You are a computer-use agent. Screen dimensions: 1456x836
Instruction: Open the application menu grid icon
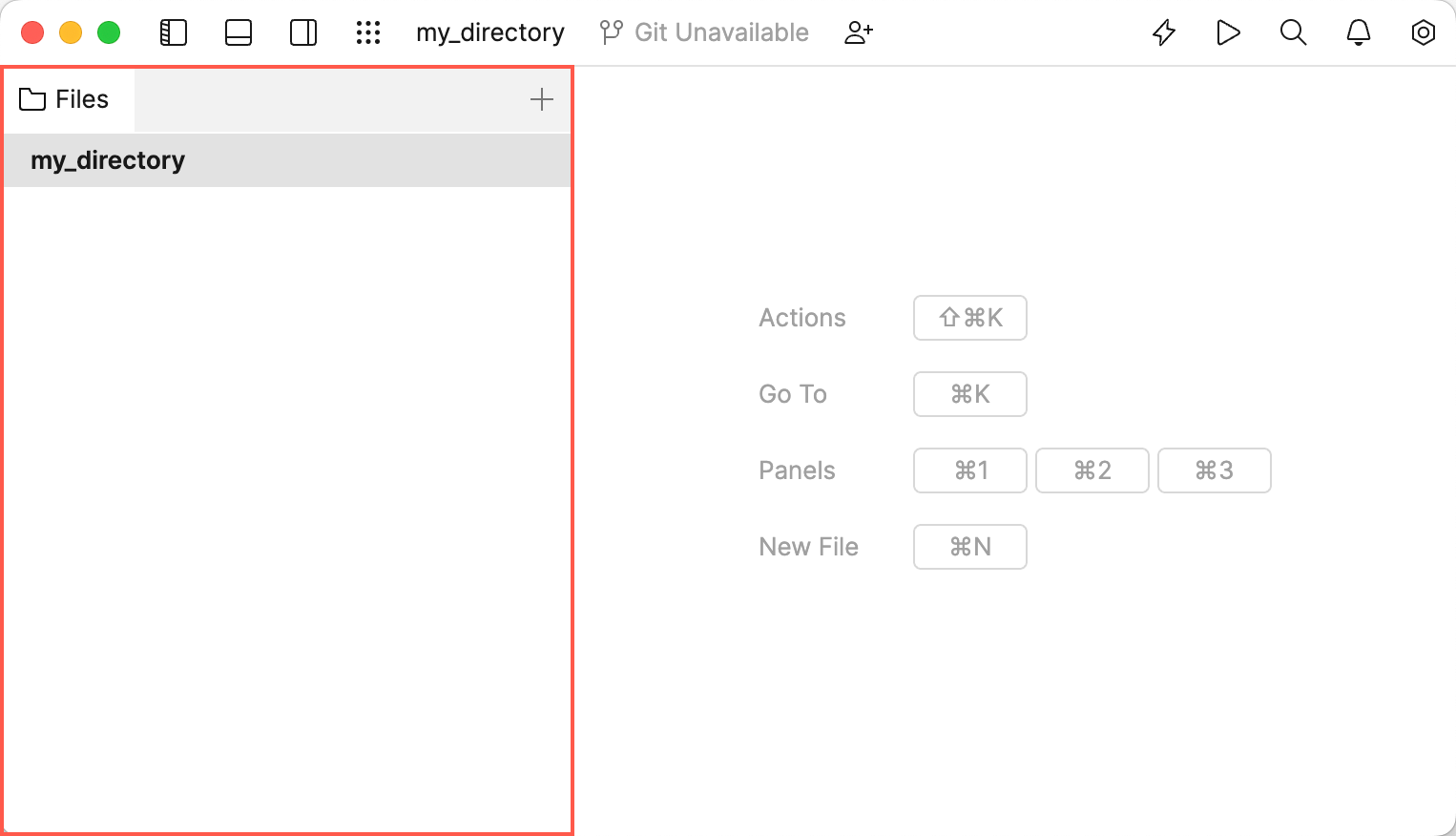pos(368,31)
